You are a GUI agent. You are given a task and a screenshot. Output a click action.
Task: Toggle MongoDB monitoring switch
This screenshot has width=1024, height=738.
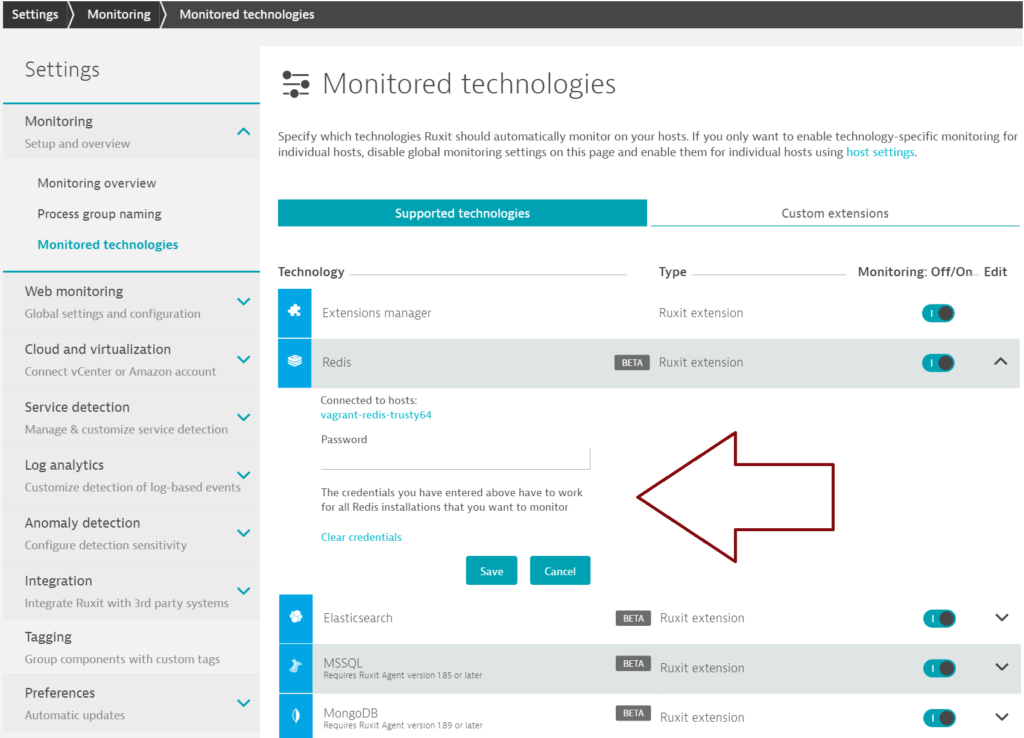click(939, 718)
